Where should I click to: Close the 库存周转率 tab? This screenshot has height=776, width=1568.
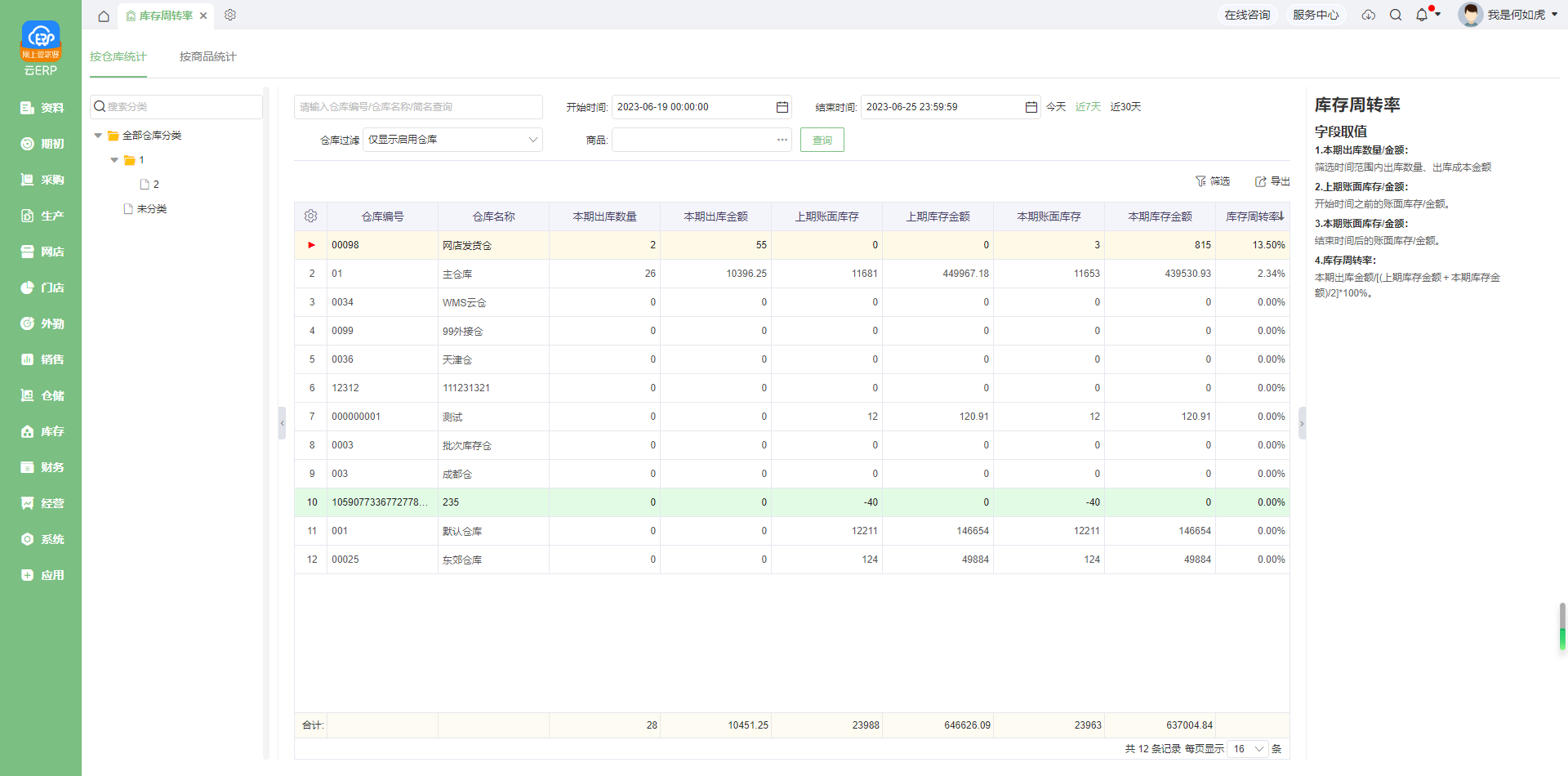[x=203, y=16]
